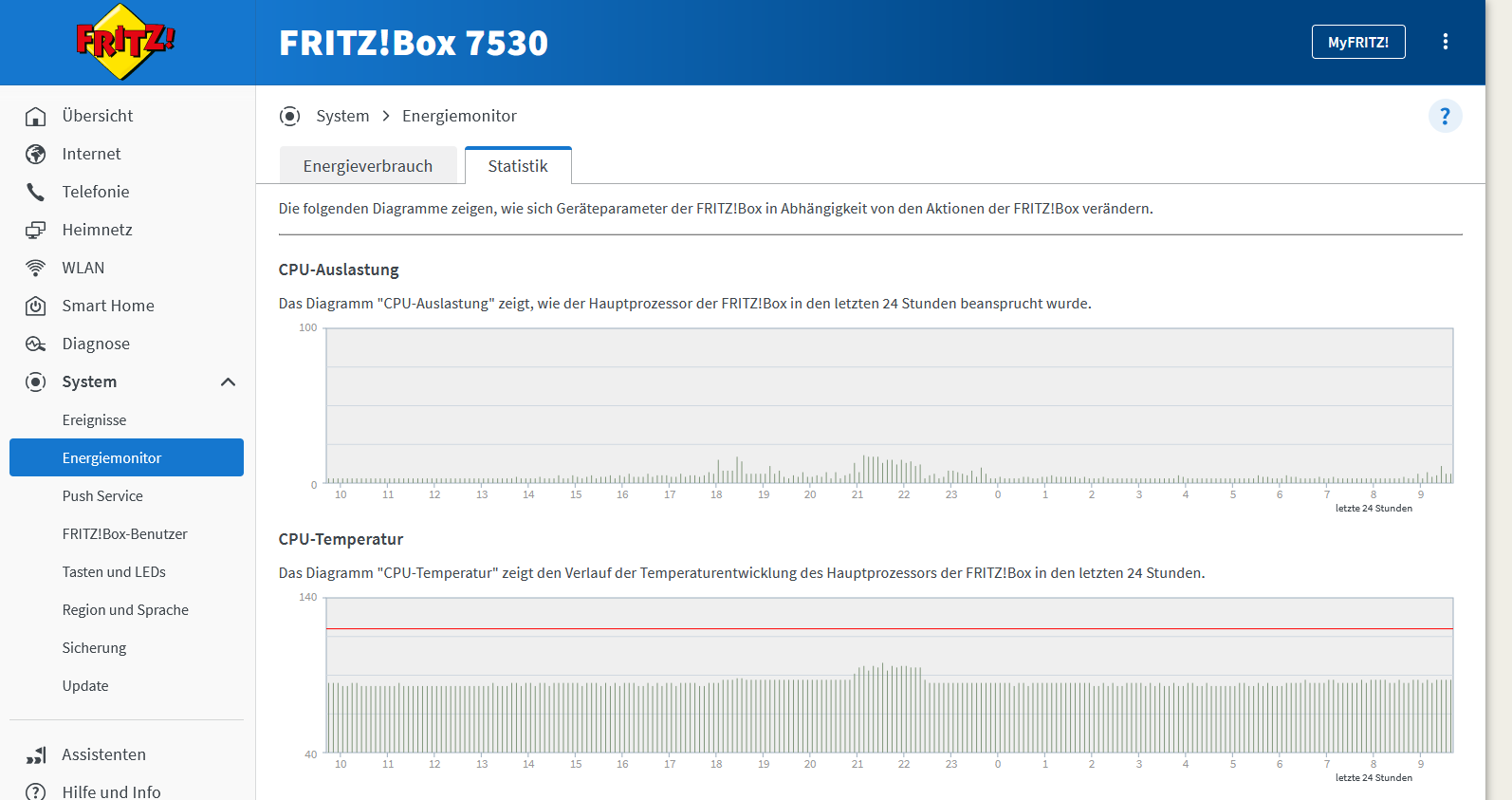
Task: Collapse the System menu chevron
Action: 228,381
